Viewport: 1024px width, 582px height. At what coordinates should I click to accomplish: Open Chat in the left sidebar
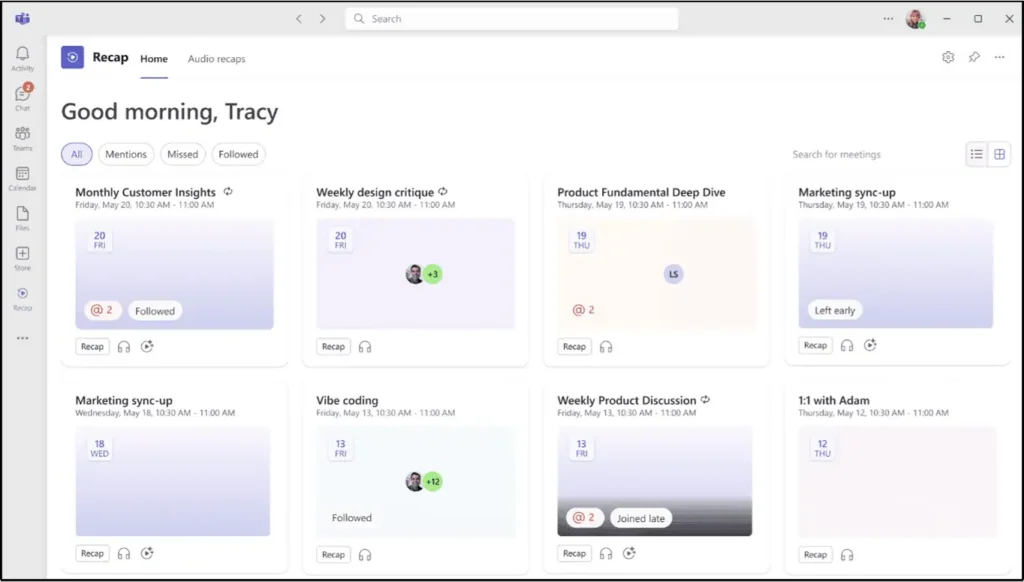coord(22,97)
